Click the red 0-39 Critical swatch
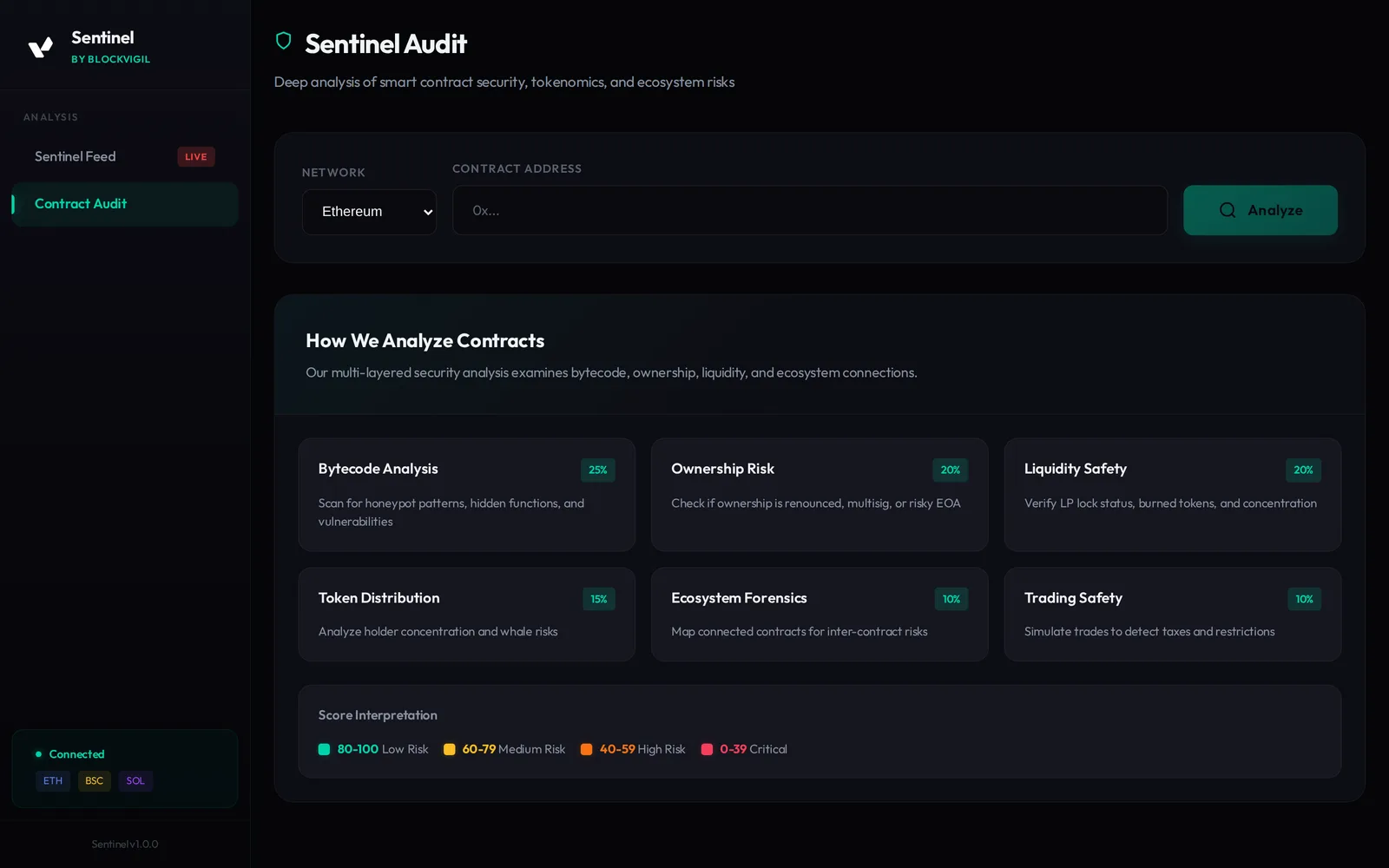 click(707, 749)
